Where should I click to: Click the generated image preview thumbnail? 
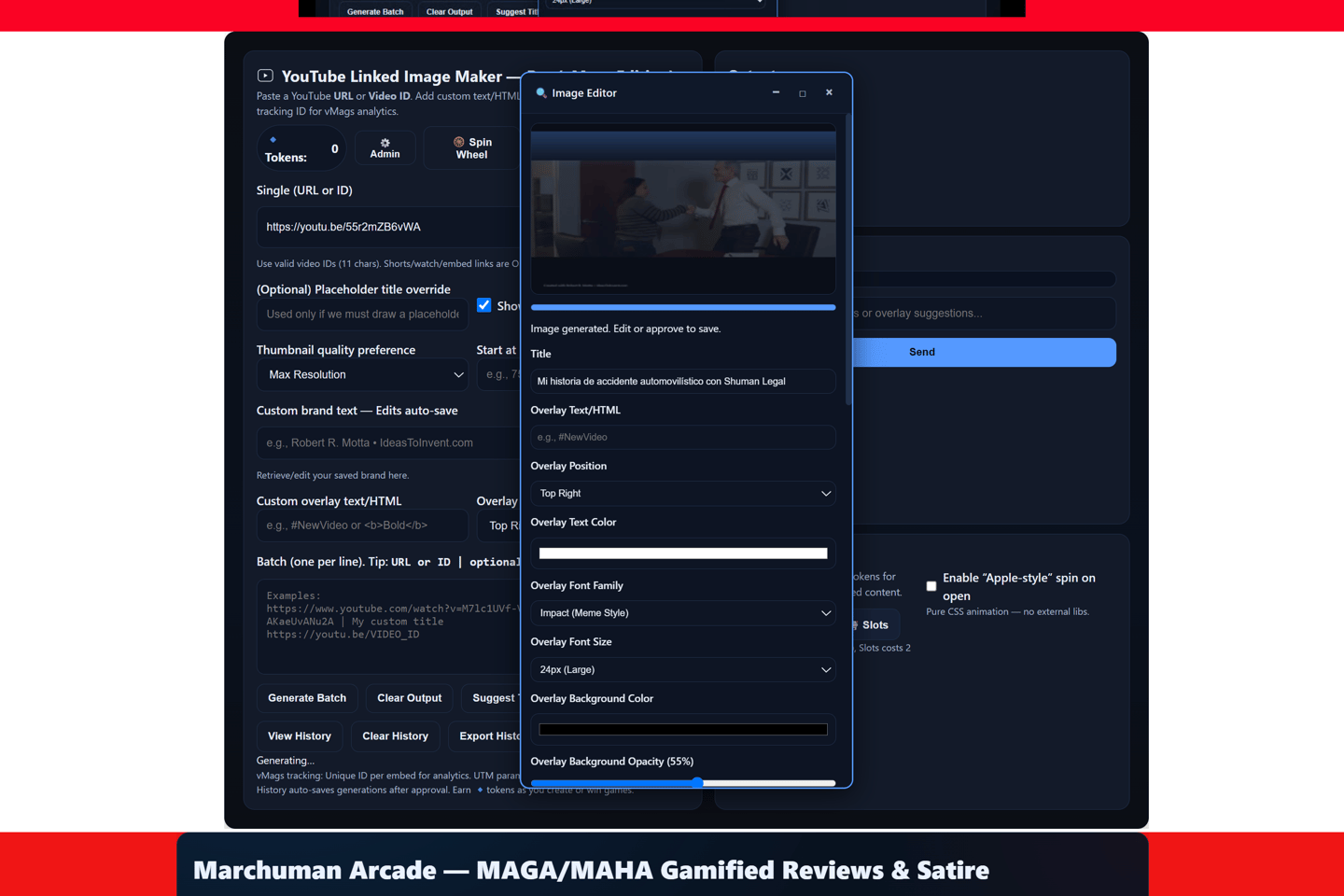(x=683, y=209)
